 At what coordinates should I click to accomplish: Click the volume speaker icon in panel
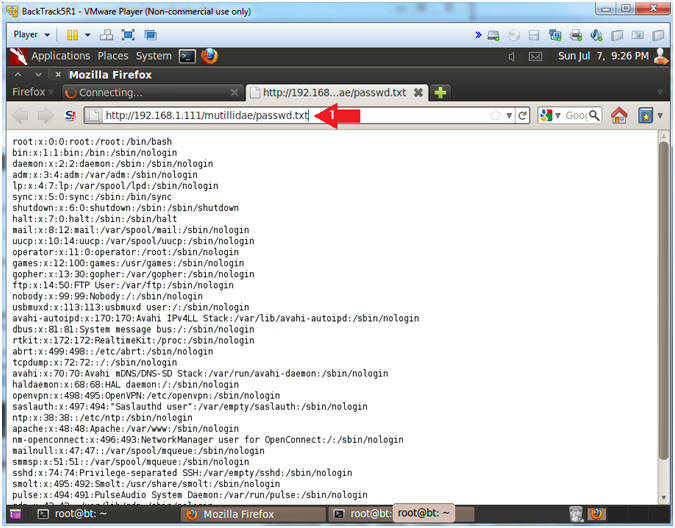coord(511,56)
